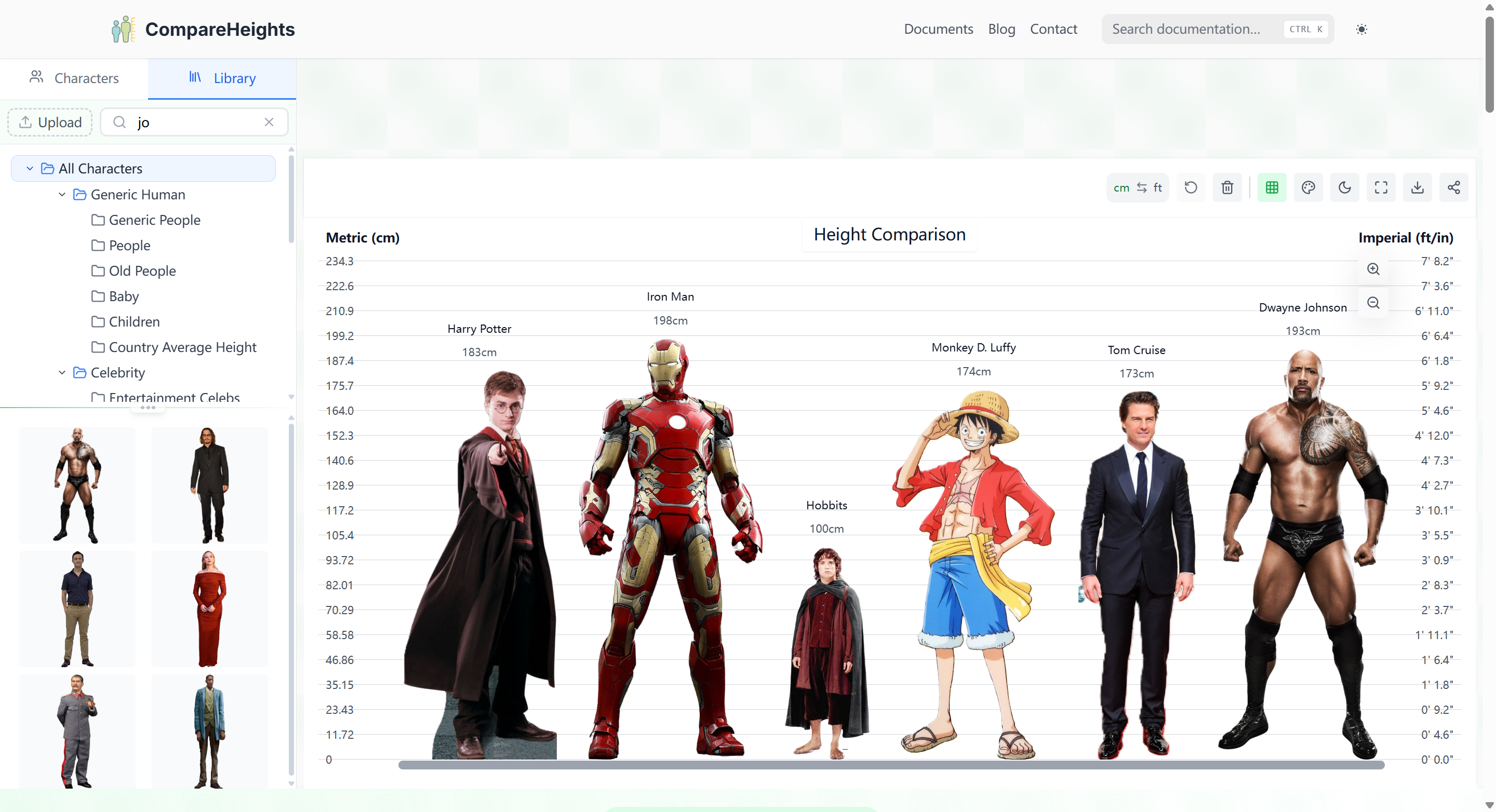The height and width of the screenshot is (812, 1496).
Task: Toggle the grid overlay off
Action: pyautogui.click(x=1272, y=187)
